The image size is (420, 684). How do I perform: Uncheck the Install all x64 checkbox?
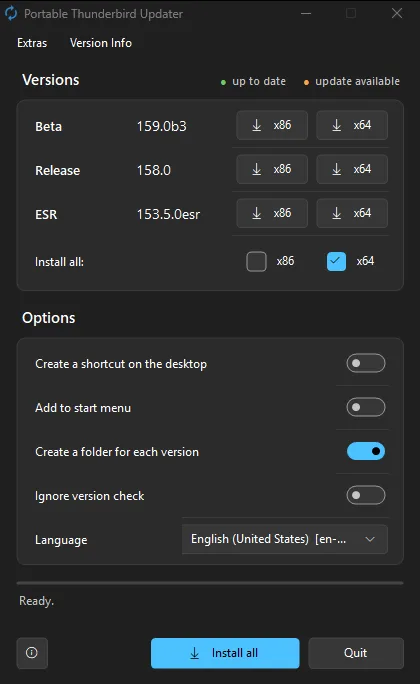336,261
